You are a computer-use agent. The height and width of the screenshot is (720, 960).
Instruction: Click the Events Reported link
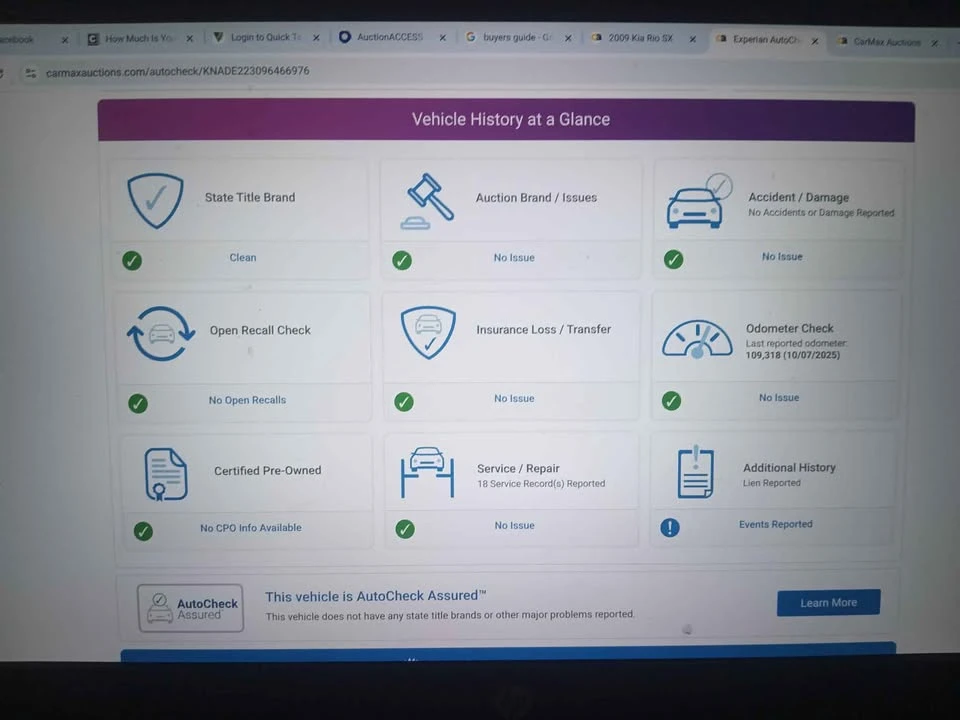tap(775, 524)
